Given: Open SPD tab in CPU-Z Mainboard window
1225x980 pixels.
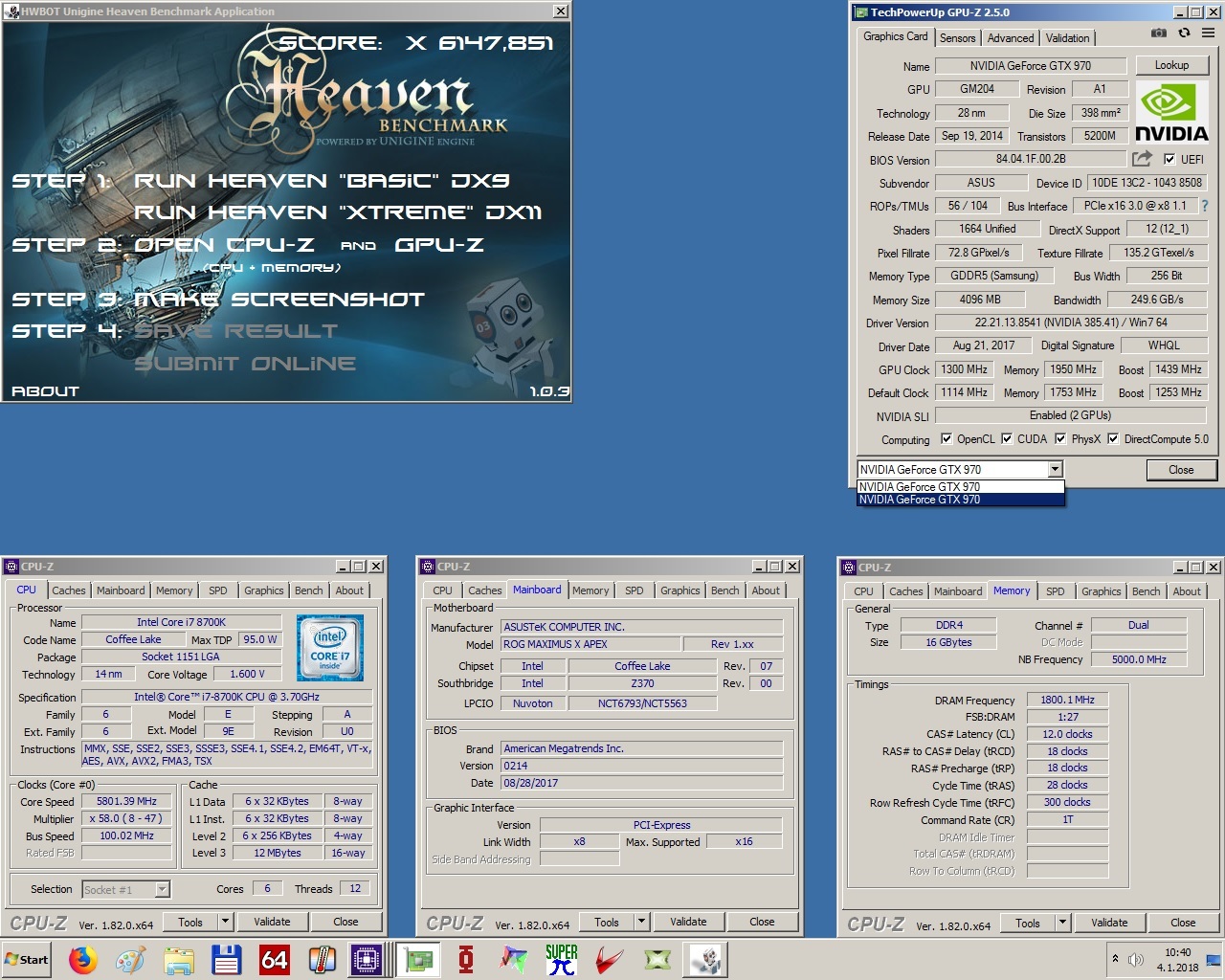Looking at the screenshot, I should tap(635, 590).
